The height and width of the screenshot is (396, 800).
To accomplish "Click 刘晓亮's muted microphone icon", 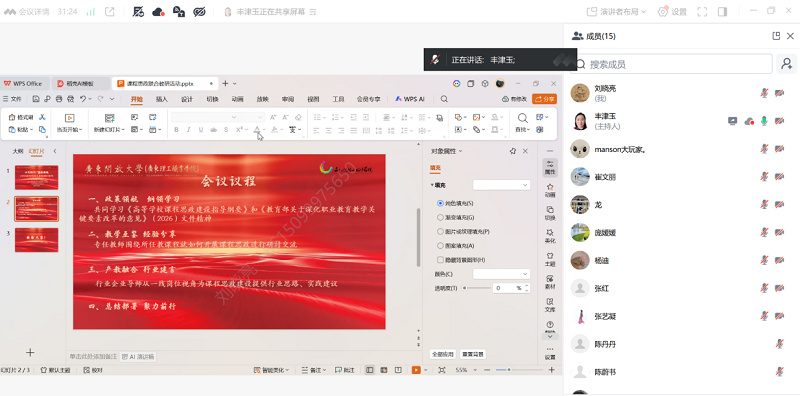I will pyautogui.click(x=764, y=93).
